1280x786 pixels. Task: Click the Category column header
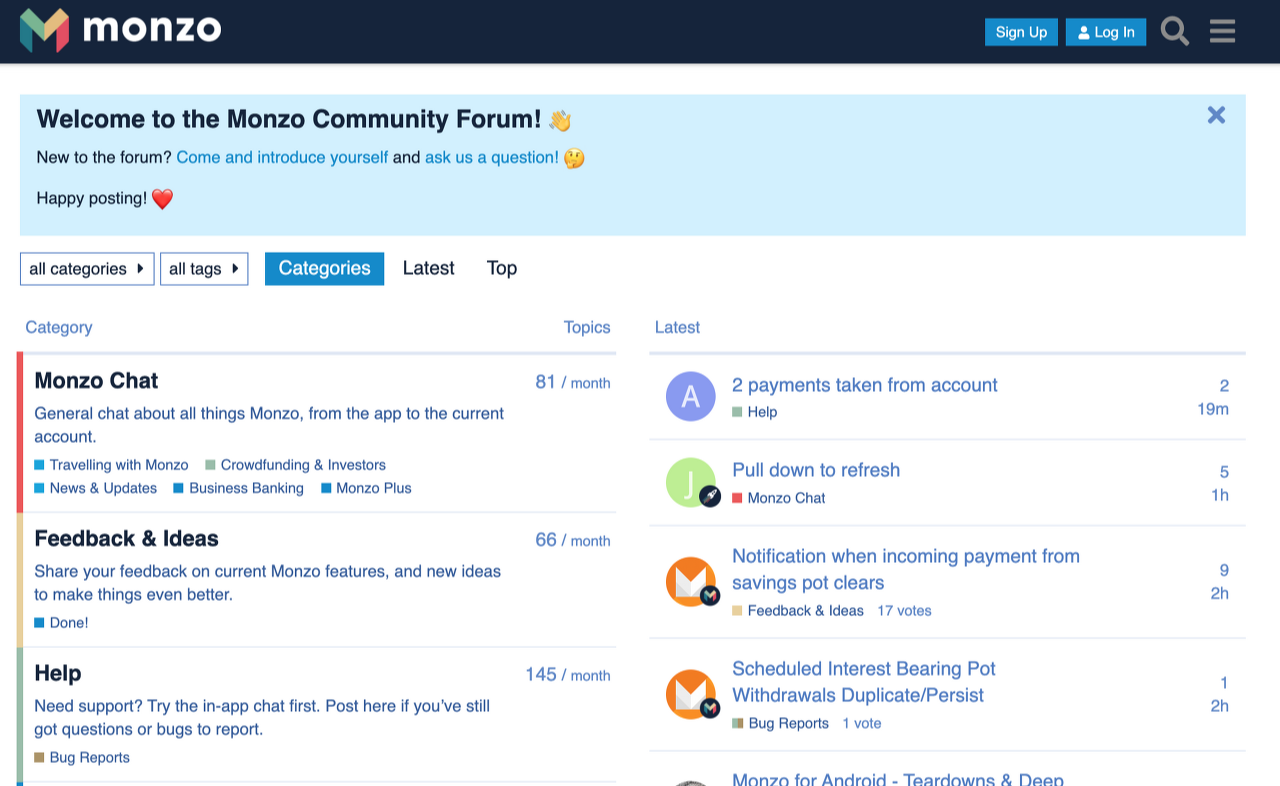coord(59,327)
